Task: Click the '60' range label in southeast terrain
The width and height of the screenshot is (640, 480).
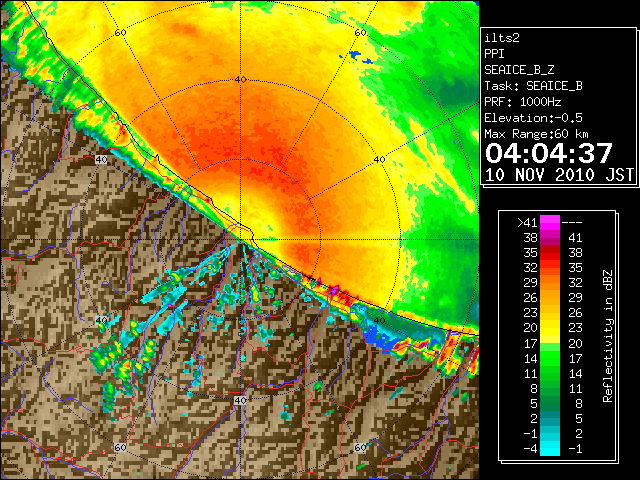Action: 360,447
